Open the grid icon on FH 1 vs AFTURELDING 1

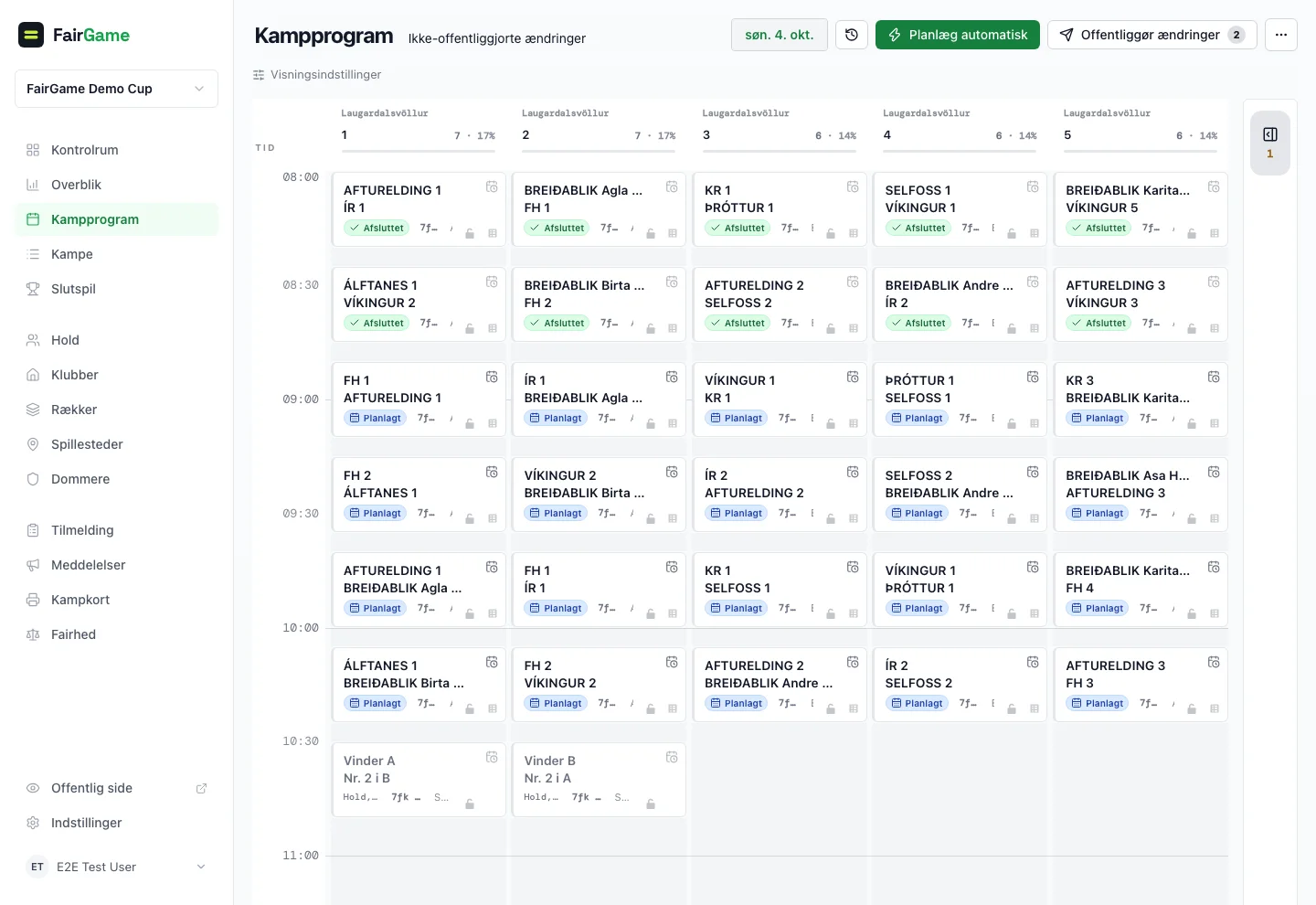click(493, 423)
